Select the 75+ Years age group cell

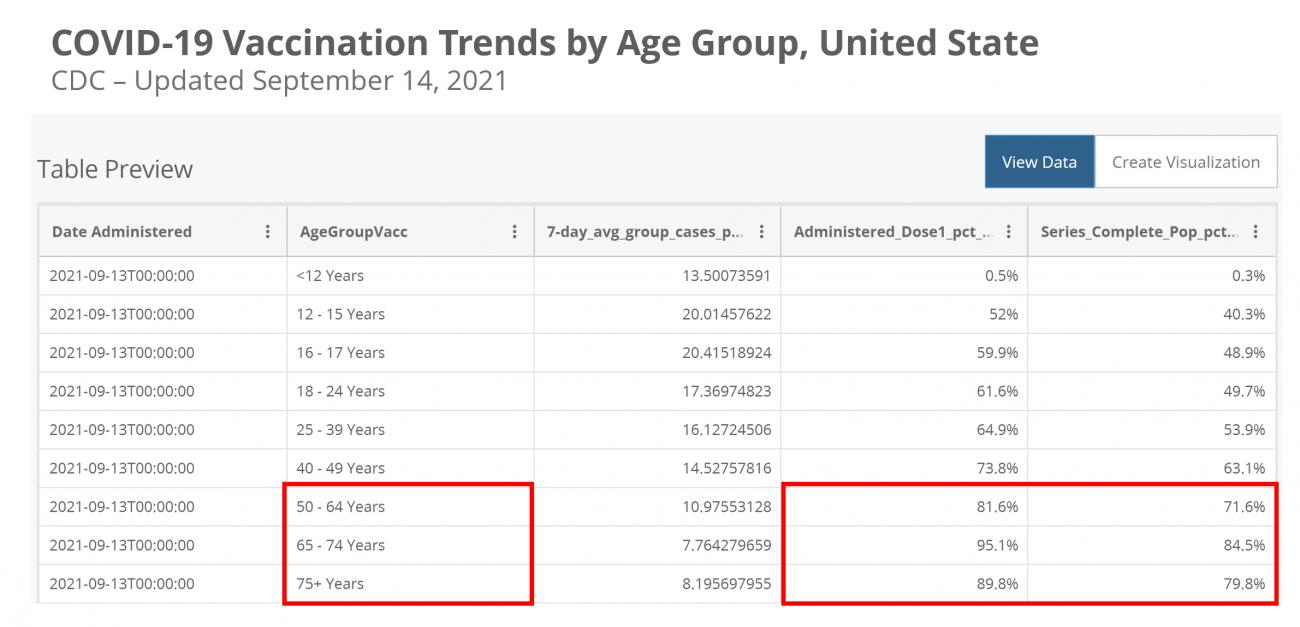click(330, 583)
